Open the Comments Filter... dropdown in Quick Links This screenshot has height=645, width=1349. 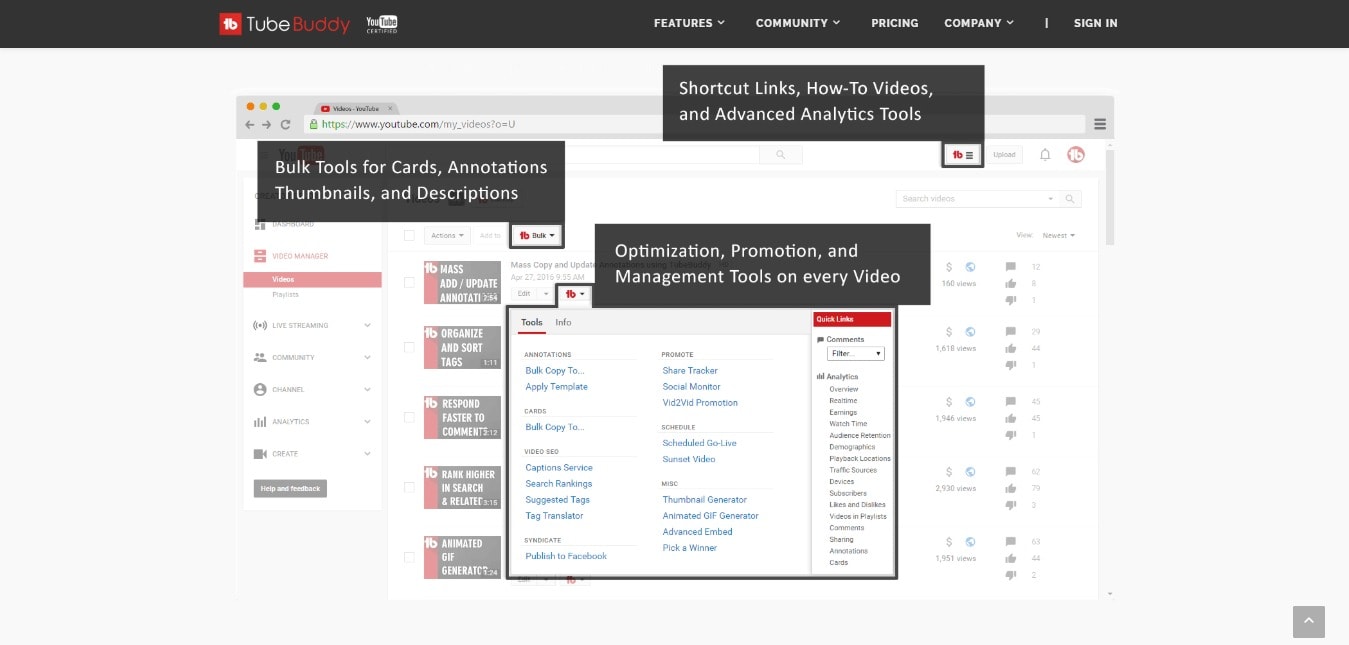coord(856,354)
